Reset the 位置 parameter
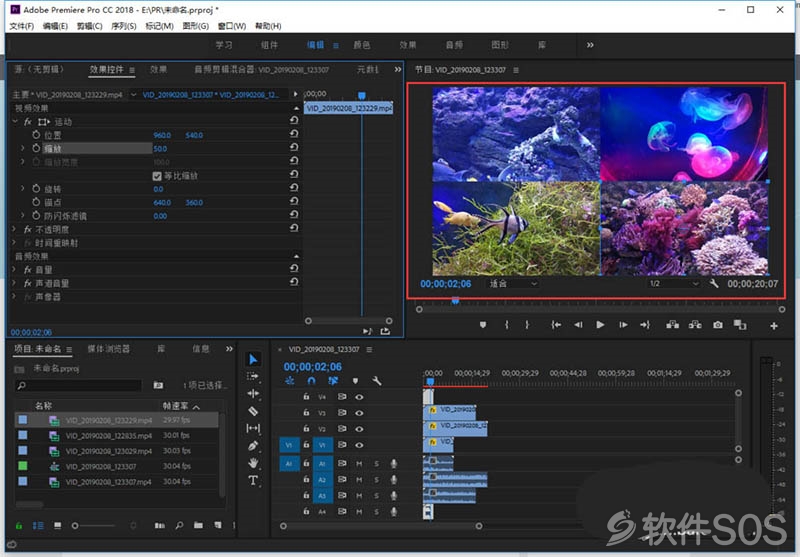 [x=294, y=135]
